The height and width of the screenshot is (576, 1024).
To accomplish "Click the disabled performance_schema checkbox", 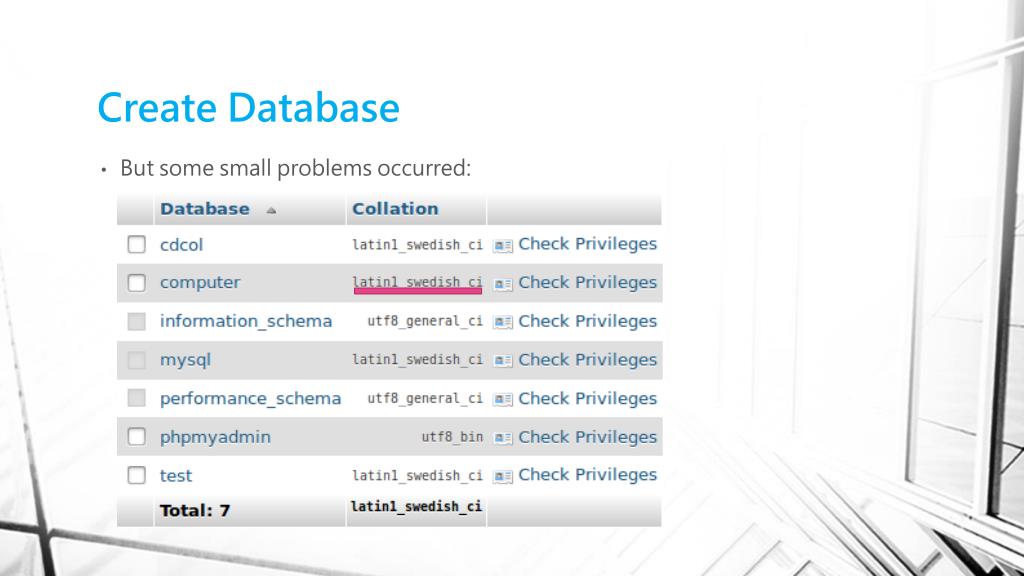I will pyautogui.click(x=136, y=398).
